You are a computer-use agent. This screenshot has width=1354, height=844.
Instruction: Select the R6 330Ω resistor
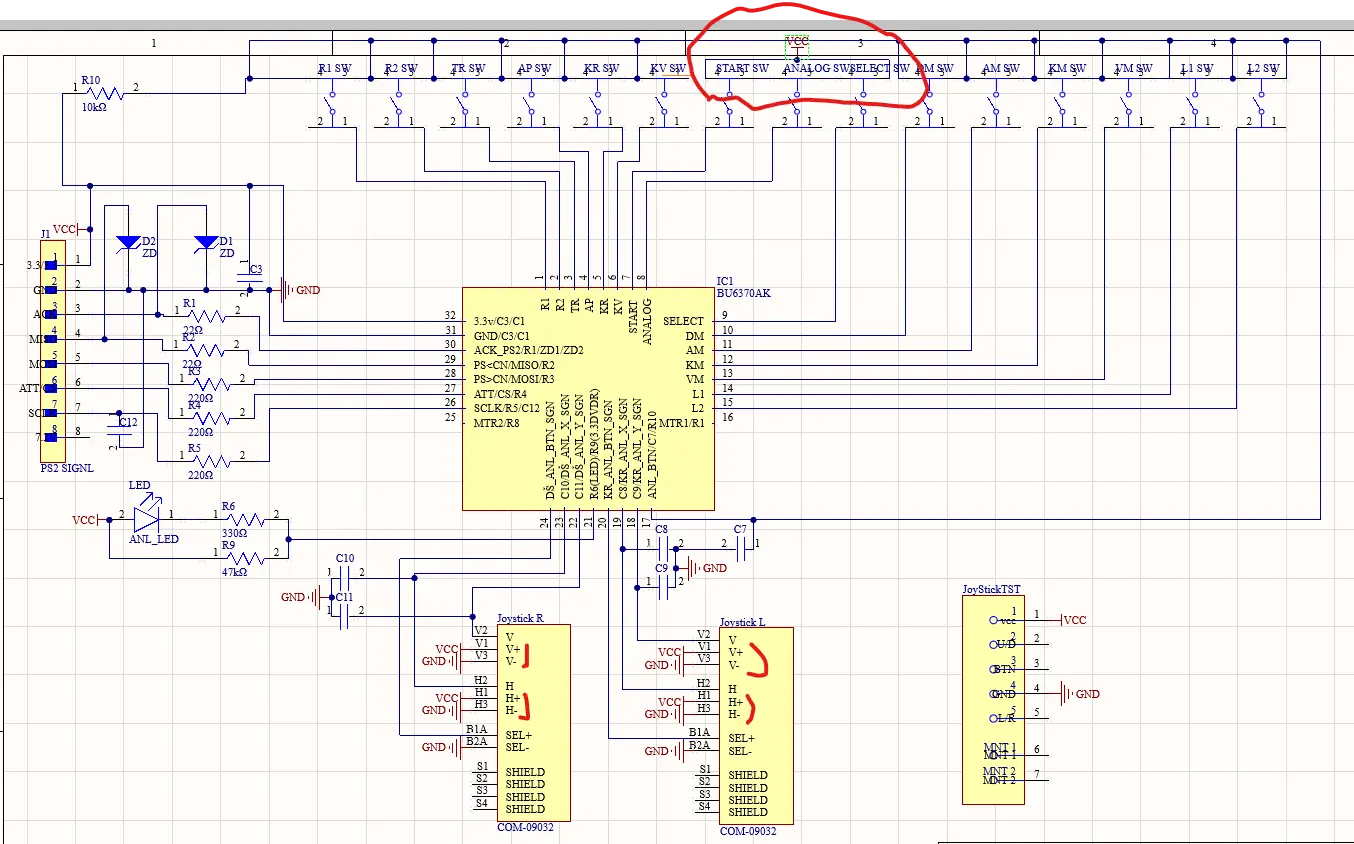click(x=245, y=518)
